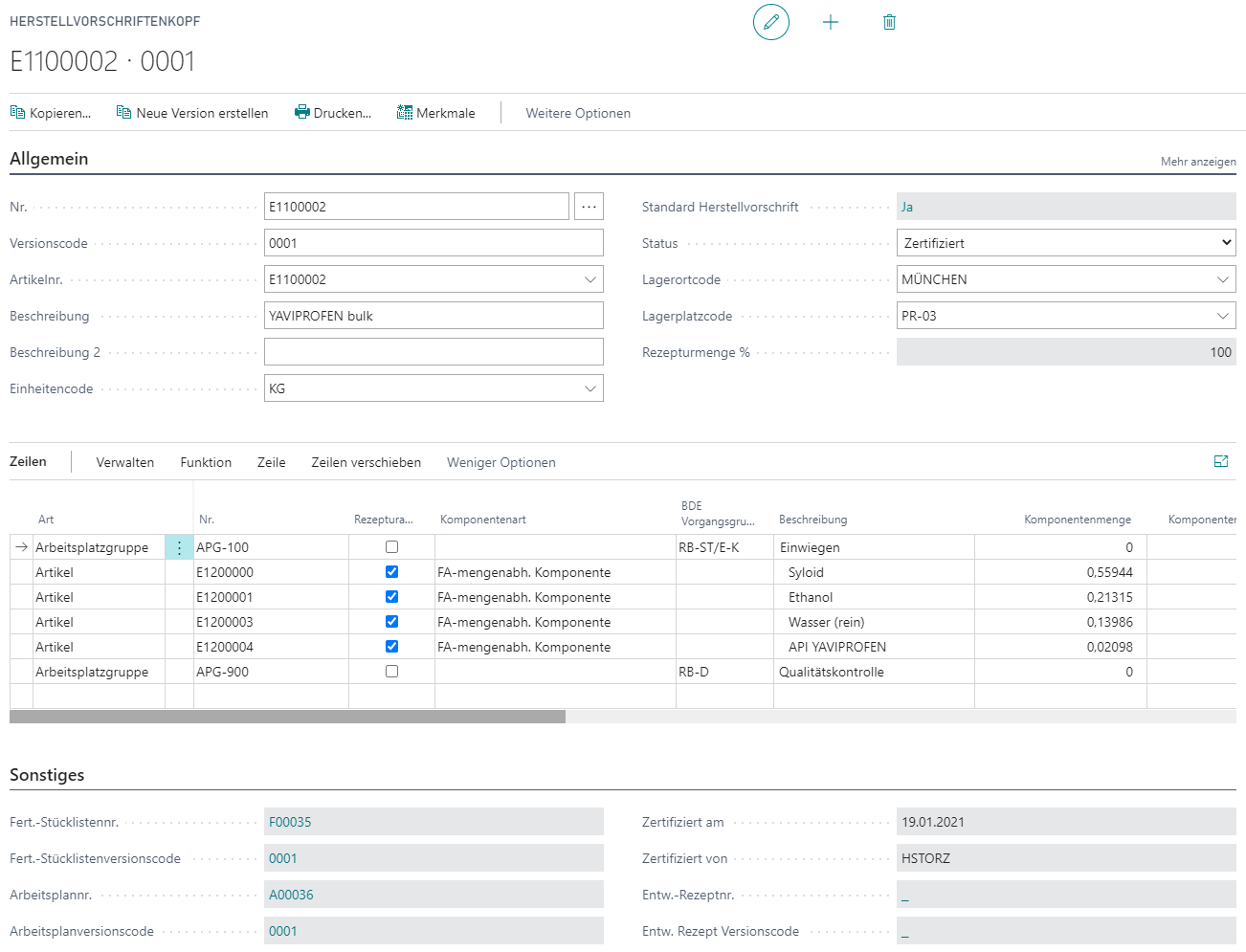Click the three-dot lookup button beside Nr.
This screenshot has height=952, width=1246.
click(x=589, y=207)
